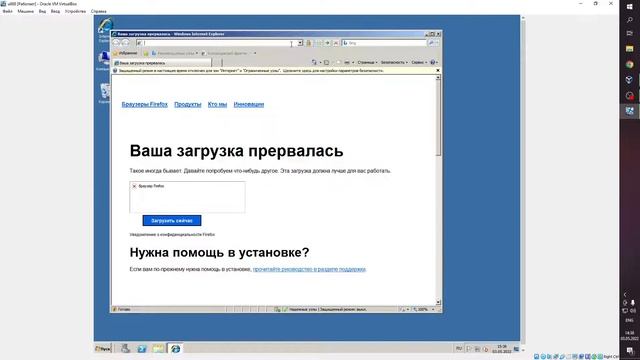Open the Favorites star button

point(116,53)
